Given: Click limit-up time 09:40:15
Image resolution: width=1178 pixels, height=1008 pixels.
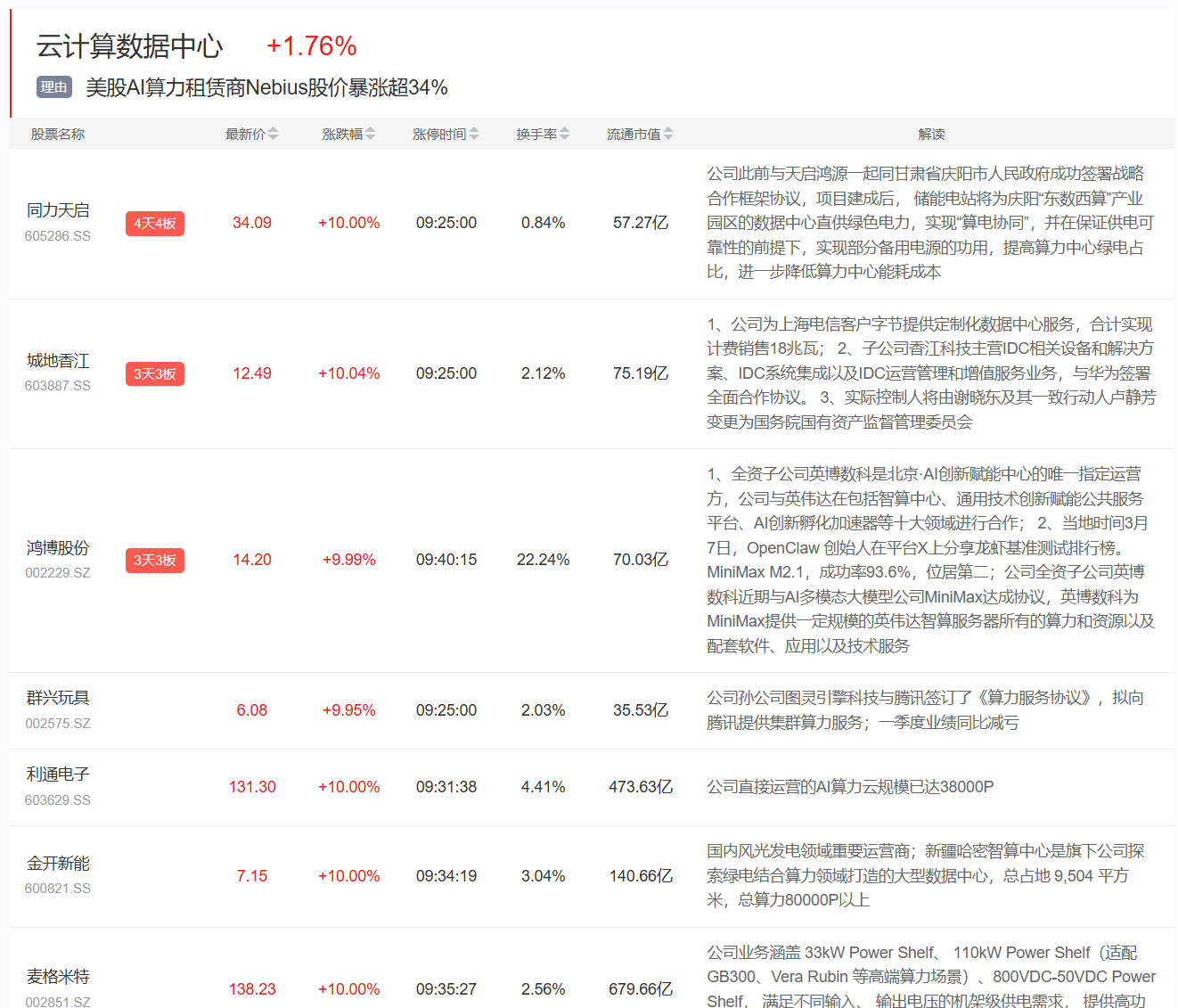Looking at the screenshot, I should 446,560.
